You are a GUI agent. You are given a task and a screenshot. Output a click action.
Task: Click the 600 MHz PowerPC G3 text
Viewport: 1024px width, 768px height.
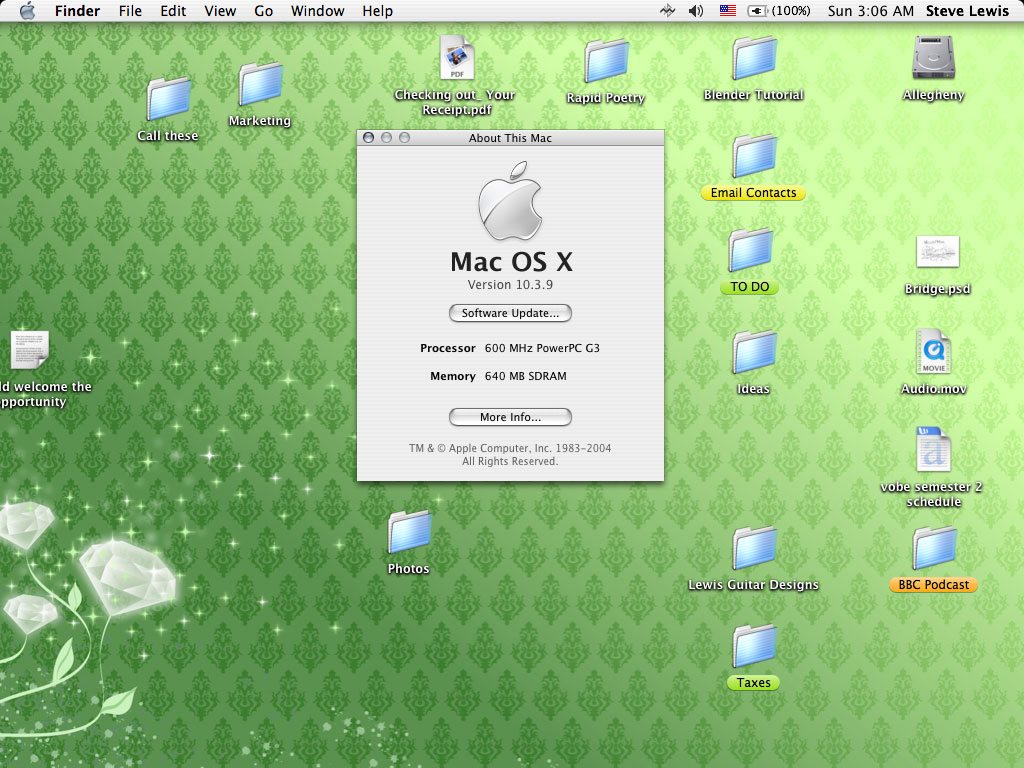pyautogui.click(x=542, y=348)
